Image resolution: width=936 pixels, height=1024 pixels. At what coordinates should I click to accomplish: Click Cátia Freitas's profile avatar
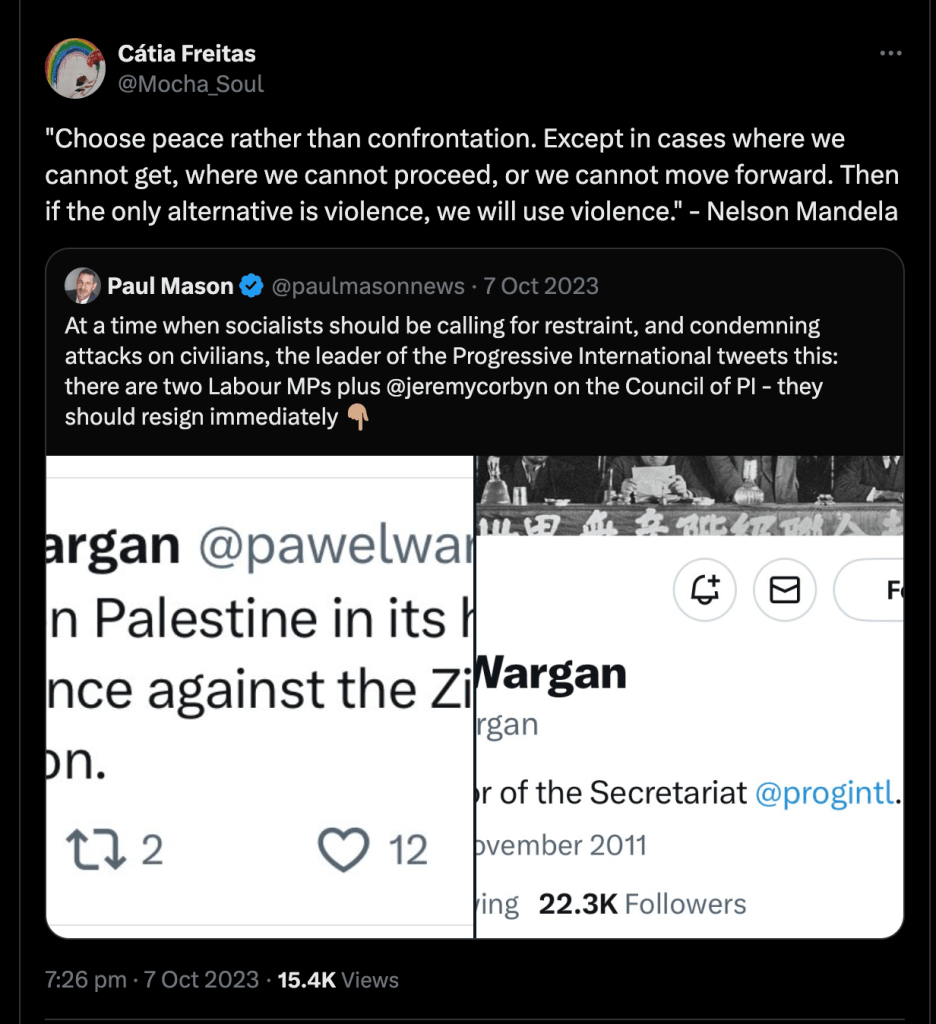click(x=76, y=68)
